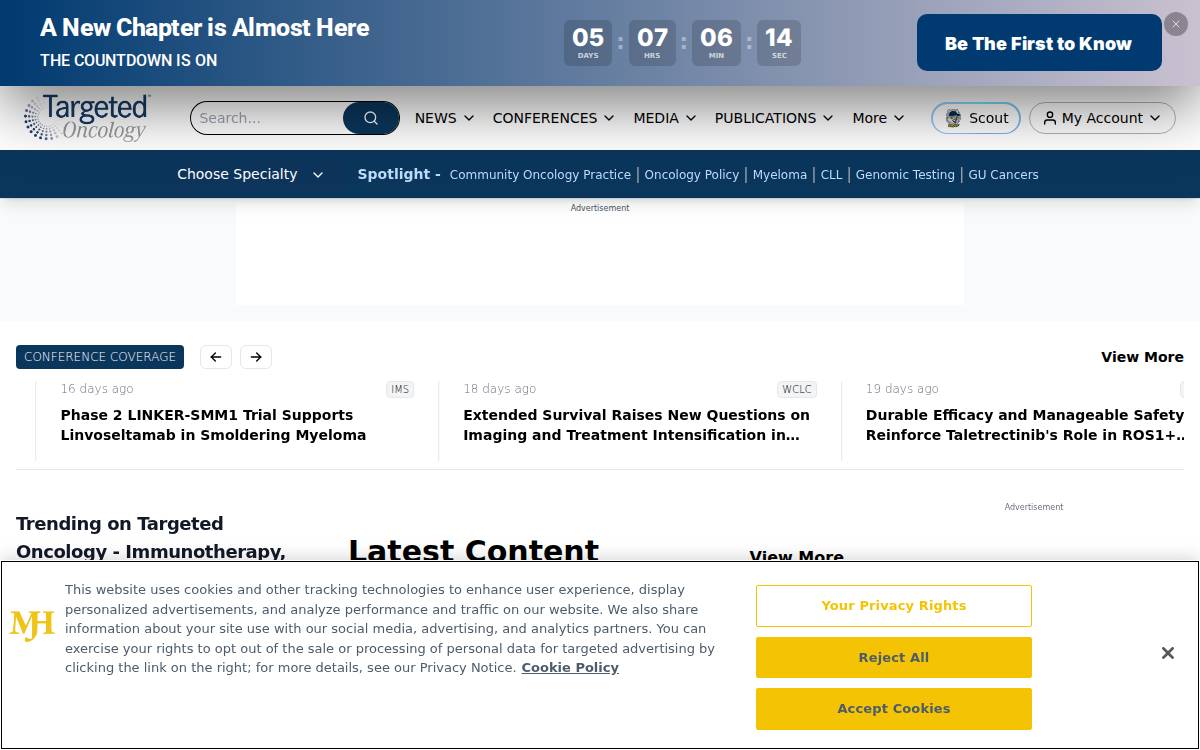Open Genomic Testing spotlight link
Image resolution: width=1200 pixels, height=750 pixels.
click(905, 175)
